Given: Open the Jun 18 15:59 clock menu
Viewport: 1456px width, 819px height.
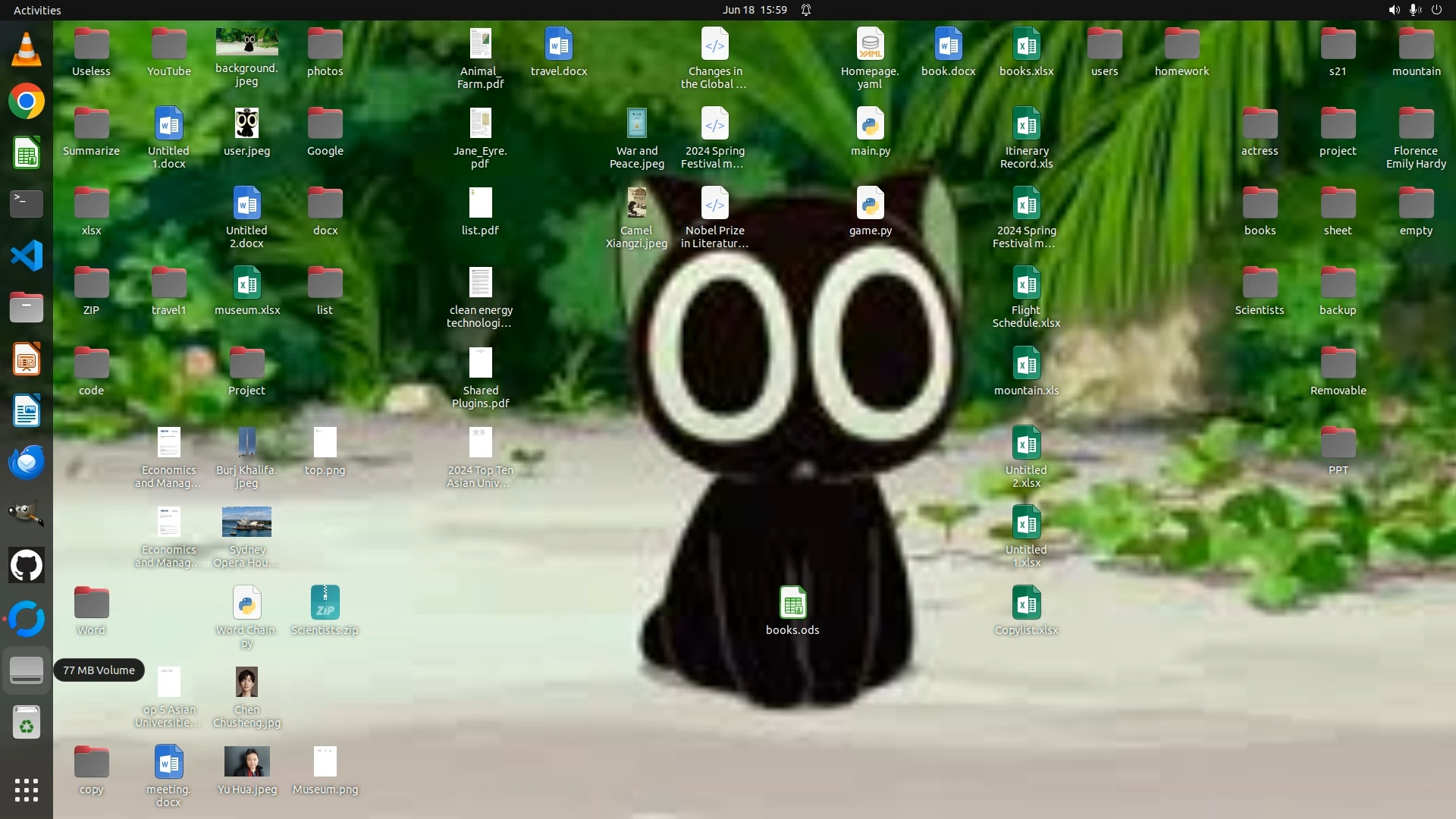Looking at the screenshot, I should 754,10.
